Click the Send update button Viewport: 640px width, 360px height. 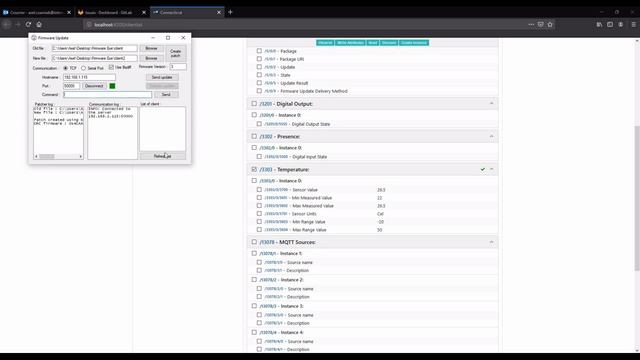point(162,77)
